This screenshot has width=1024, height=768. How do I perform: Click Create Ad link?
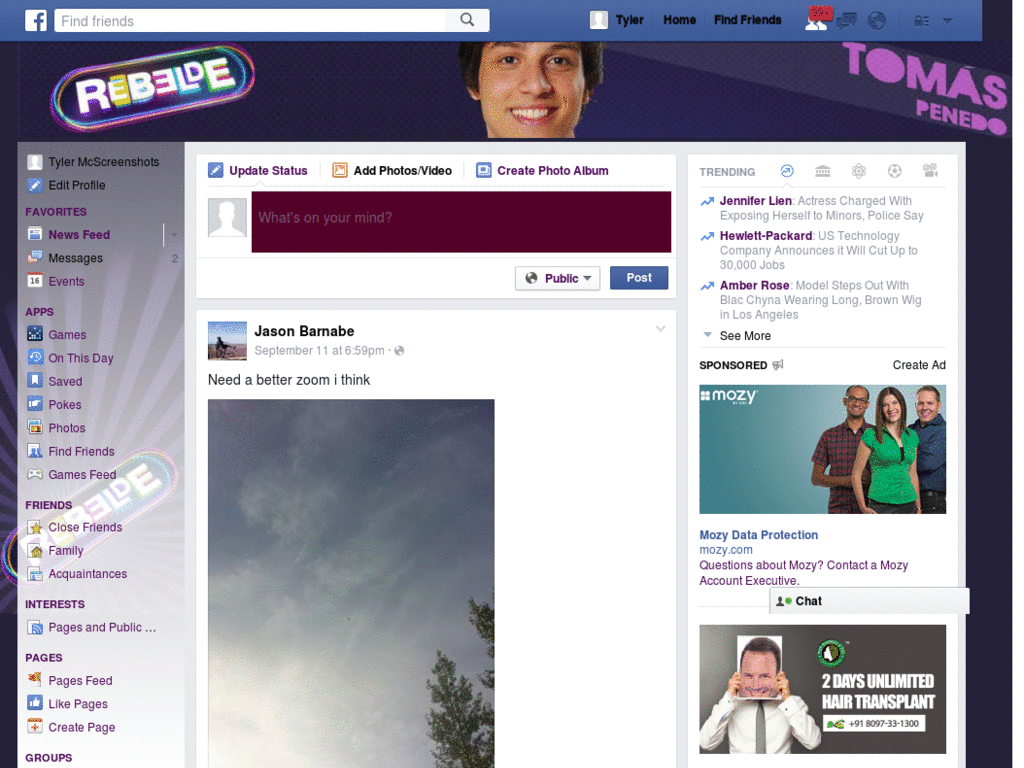(x=919, y=364)
